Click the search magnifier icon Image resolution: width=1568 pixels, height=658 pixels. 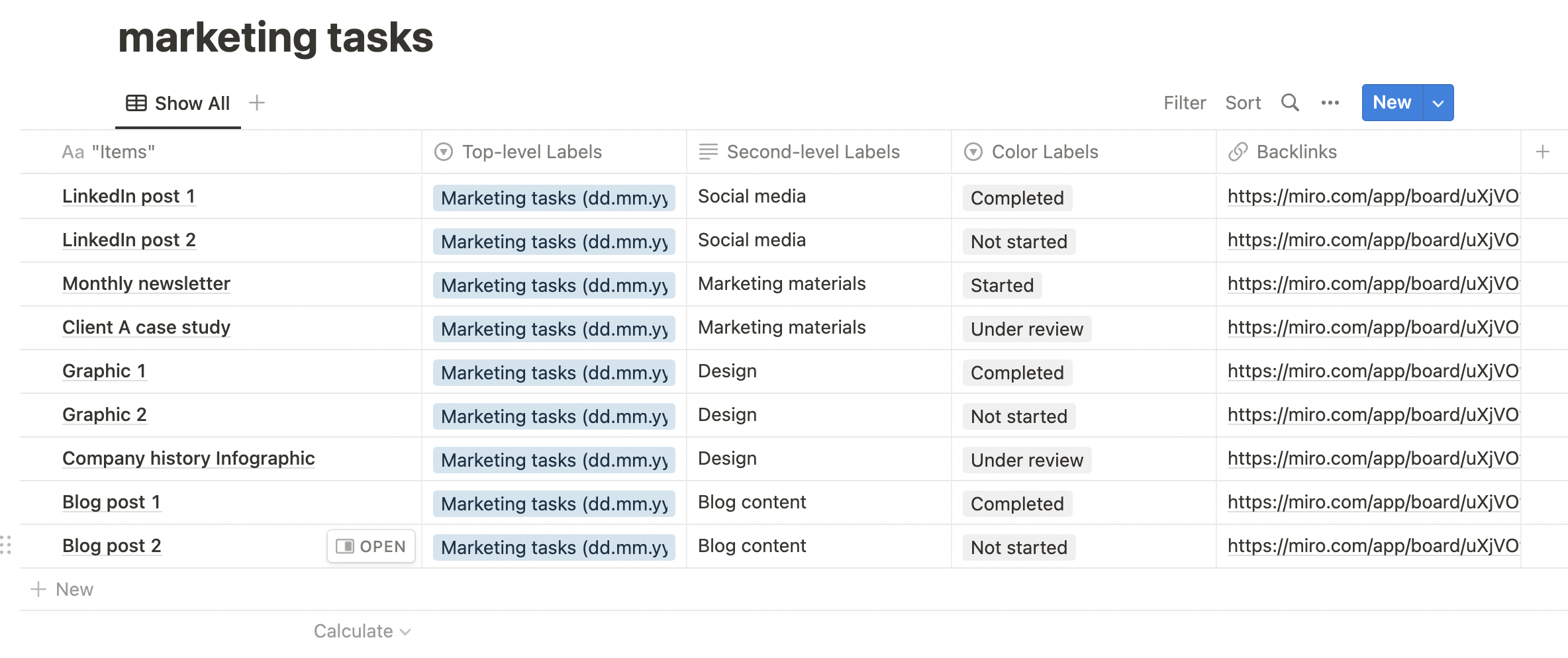(1289, 103)
